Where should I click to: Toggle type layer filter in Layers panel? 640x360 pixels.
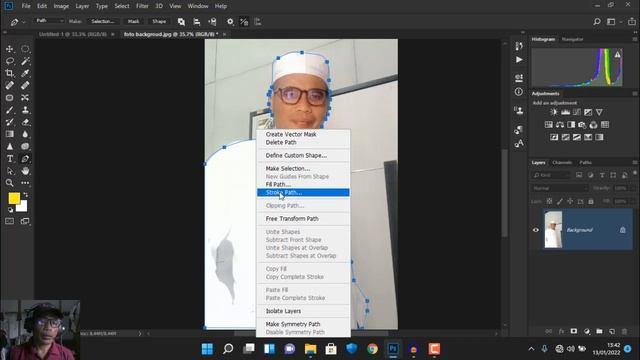[602, 175]
